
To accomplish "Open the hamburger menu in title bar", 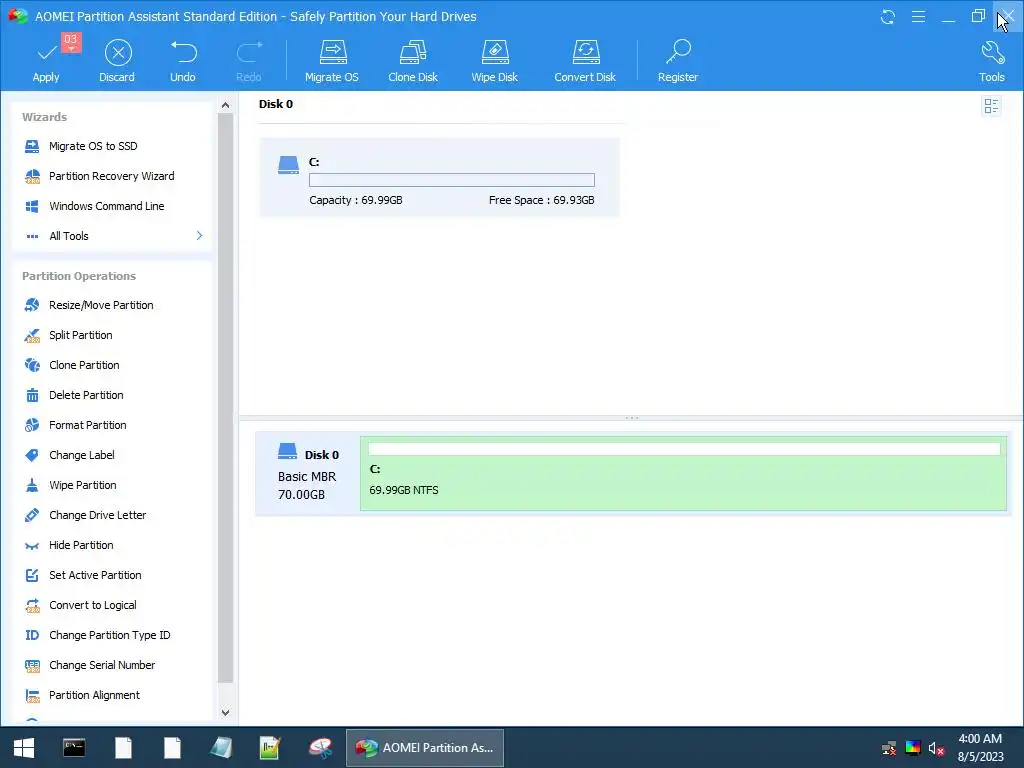I will pyautogui.click(x=918, y=16).
